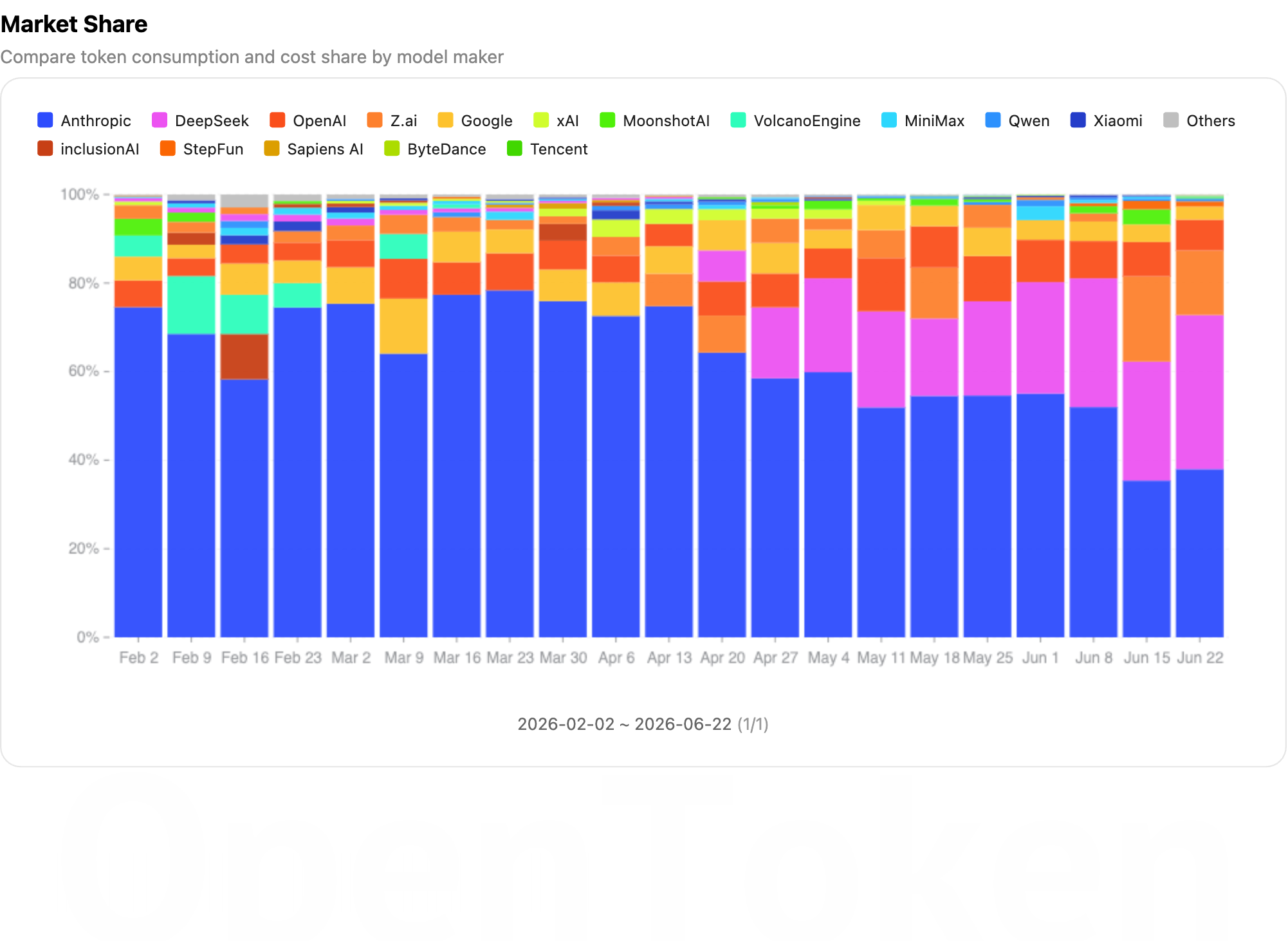Screen dimensions: 1288x941
Task: Toggle the Anthropic legend entry
Action: point(84,120)
